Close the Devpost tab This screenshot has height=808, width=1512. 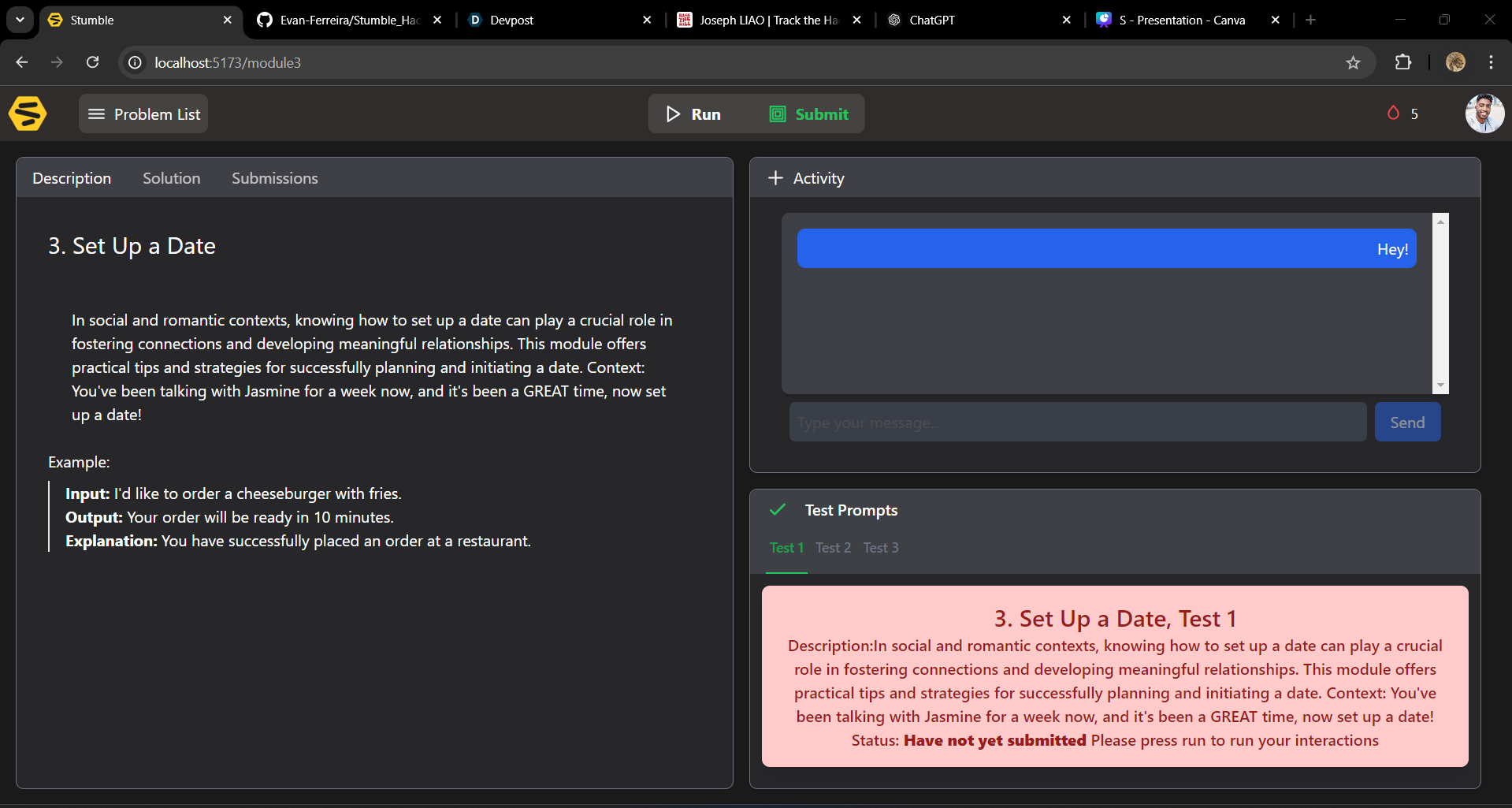coord(647,20)
